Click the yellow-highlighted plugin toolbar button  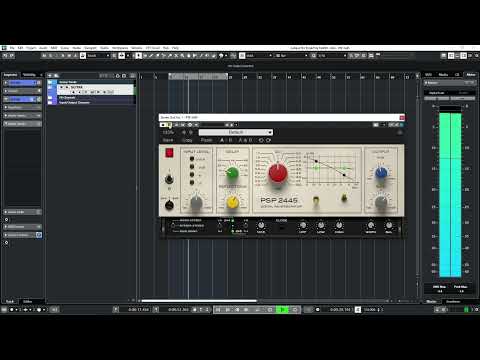tap(170, 125)
